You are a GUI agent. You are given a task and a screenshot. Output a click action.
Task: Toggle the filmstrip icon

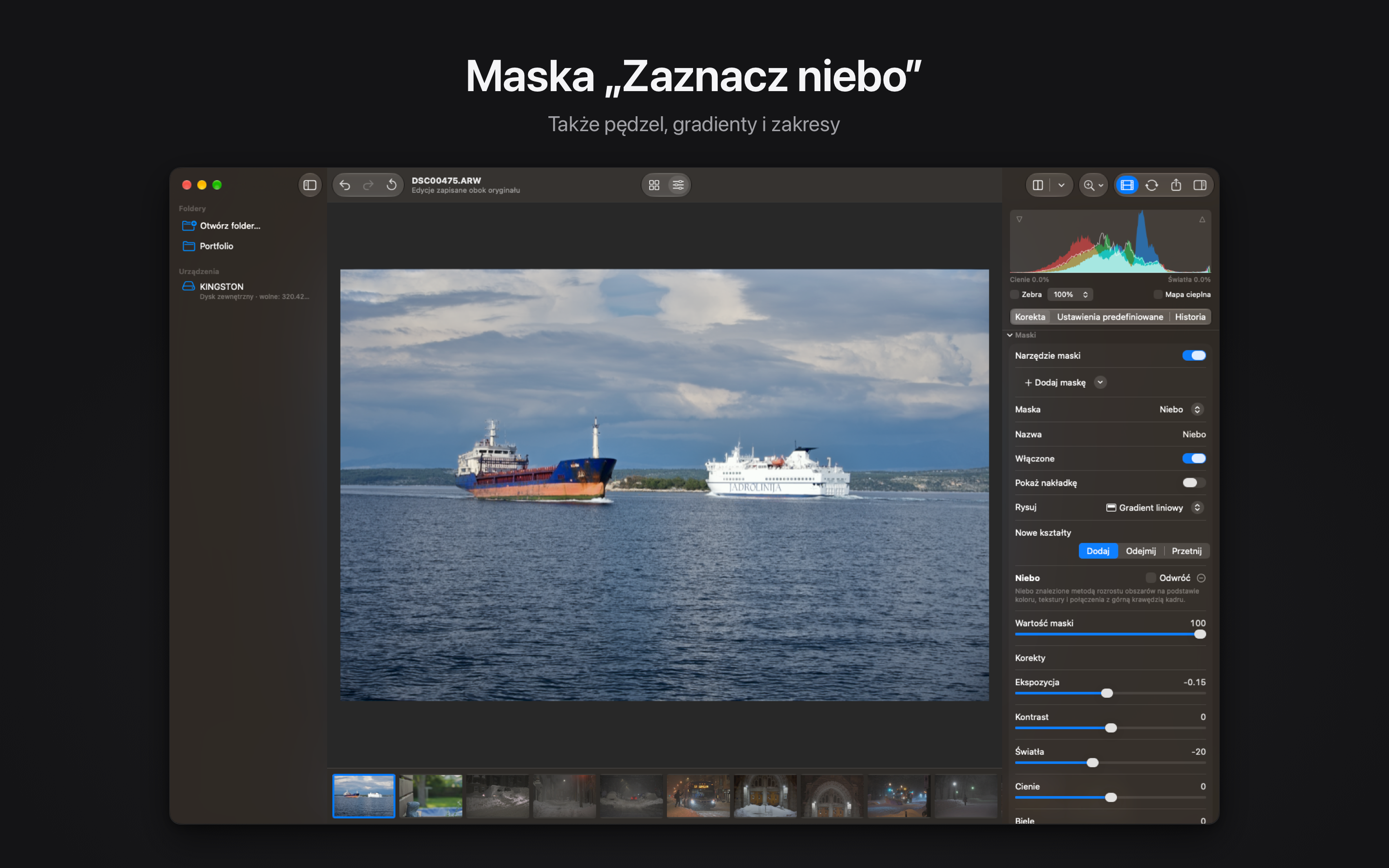click(1127, 185)
